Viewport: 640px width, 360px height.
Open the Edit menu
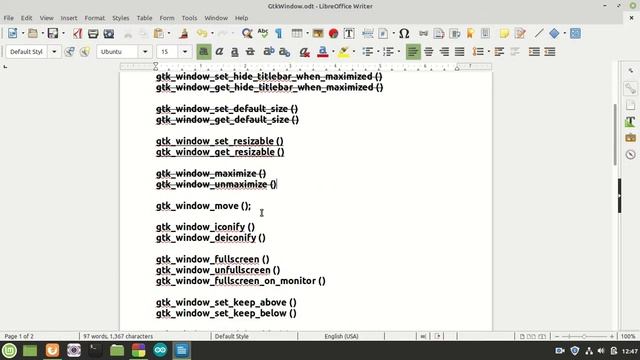[x=27, y=18]
